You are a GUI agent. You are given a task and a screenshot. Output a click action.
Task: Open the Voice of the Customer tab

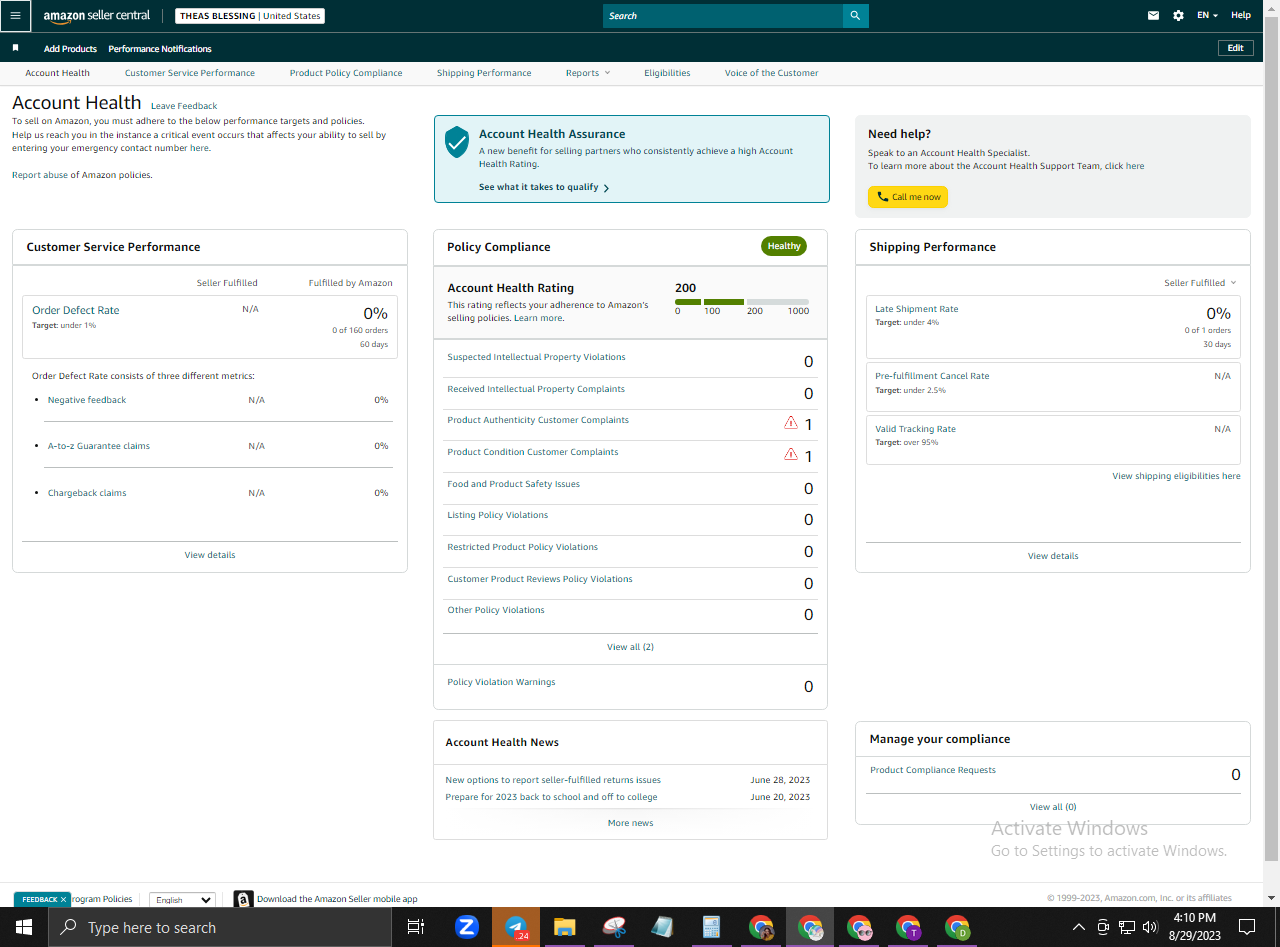771,73
